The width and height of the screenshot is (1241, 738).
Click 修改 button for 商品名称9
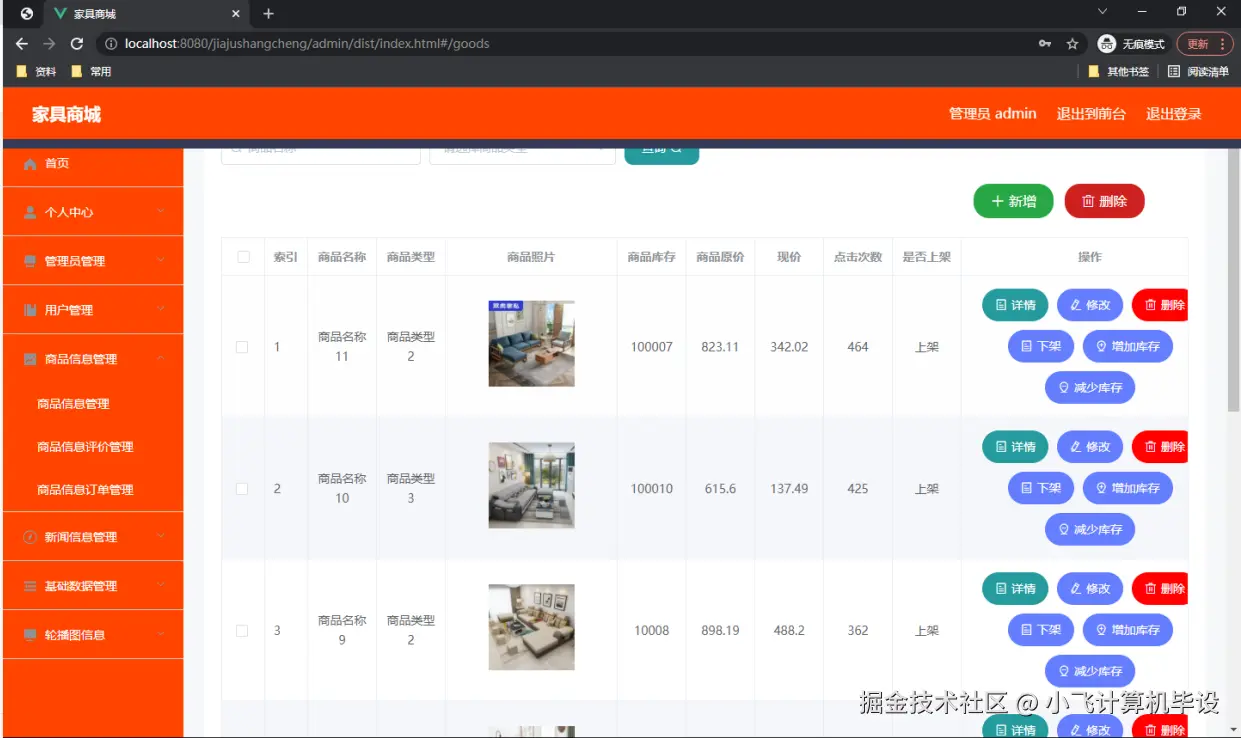coord(1090,589)
